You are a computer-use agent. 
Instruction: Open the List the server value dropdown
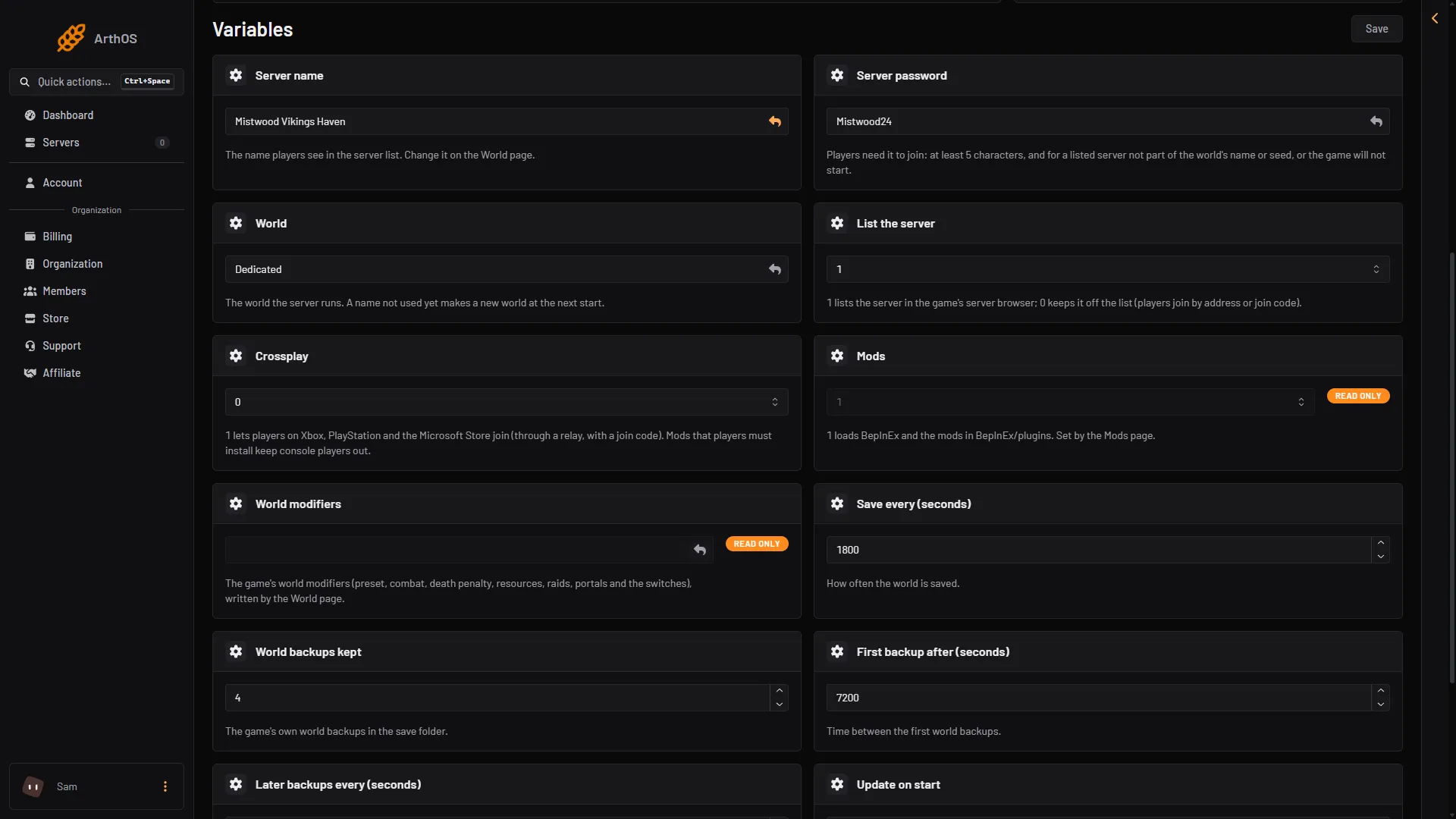coord(1108,269)
